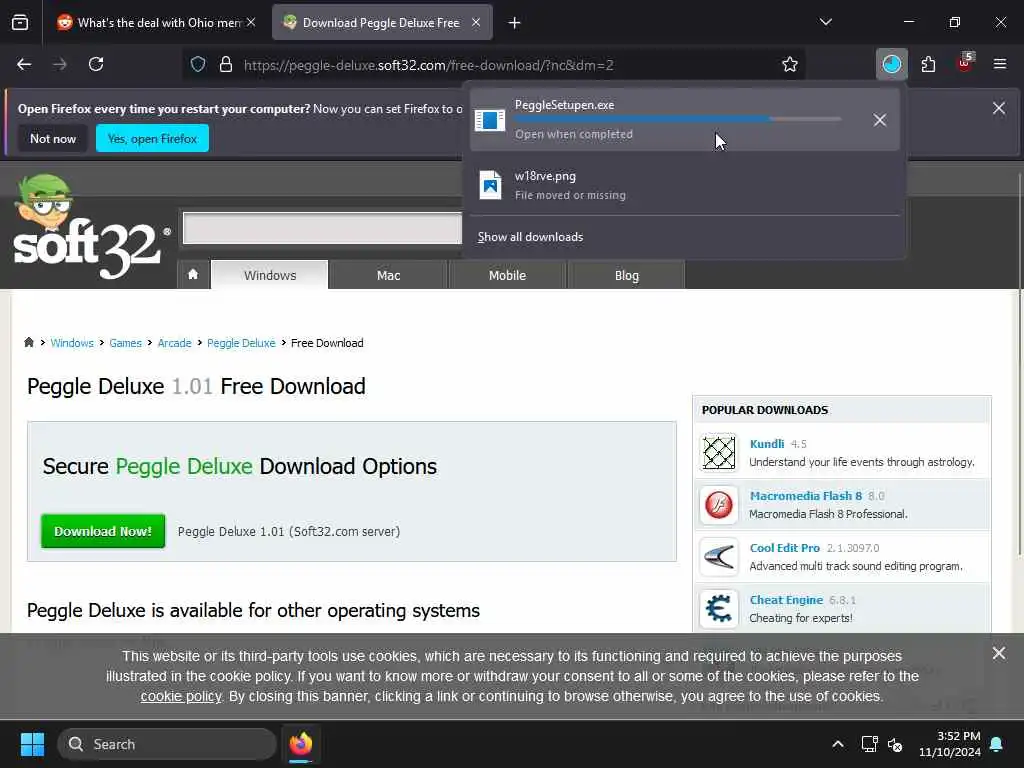Screen dimensions: 1024x768
Task: Open Firefox application hamburger menu
Action: (x=999, y=64)
